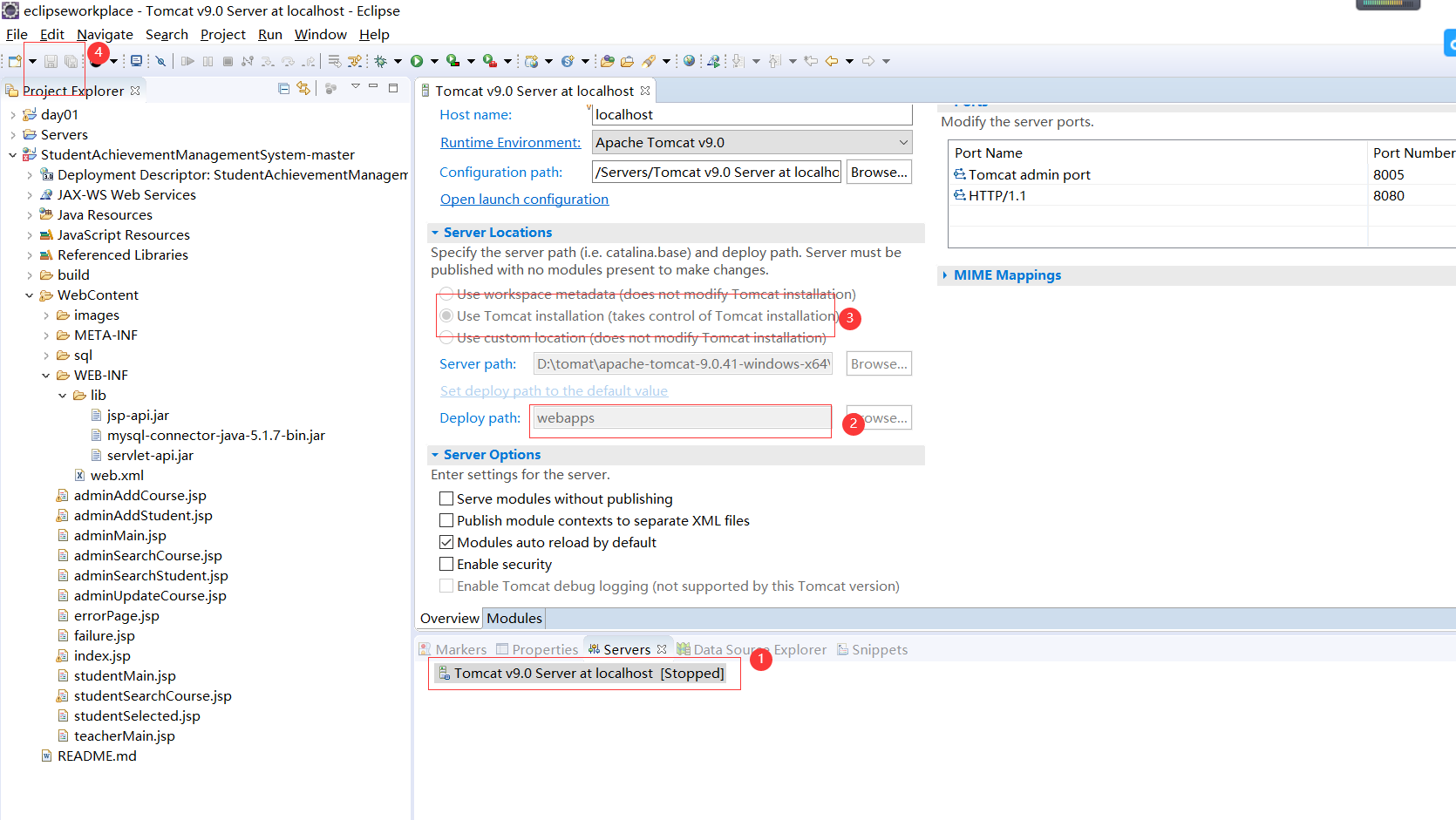This screenshot has height=820, width=1456.
Task: Click the HTTP/1.1 port row
Action: pos(1202,196)
